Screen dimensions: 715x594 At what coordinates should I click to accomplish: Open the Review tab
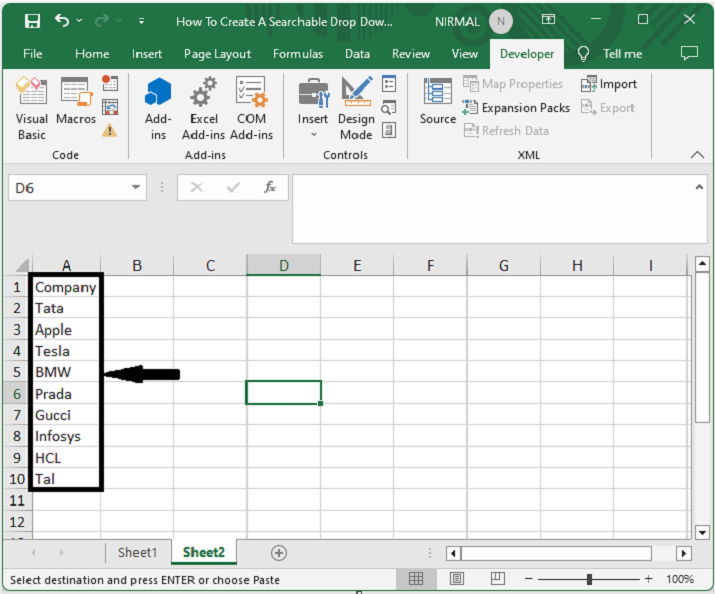[x=411, y=54]
